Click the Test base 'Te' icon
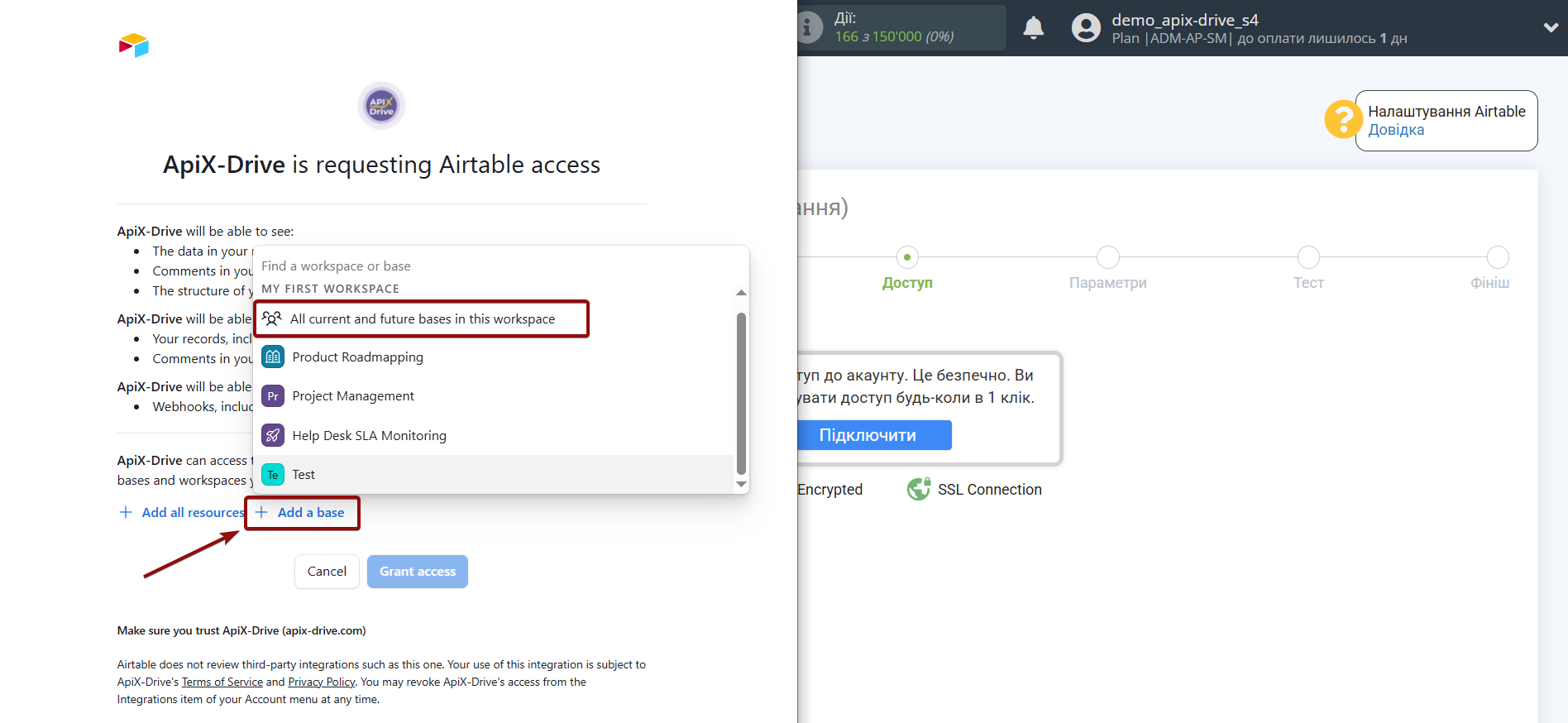Screen dimensions: 1568x723 click(273, 475)
